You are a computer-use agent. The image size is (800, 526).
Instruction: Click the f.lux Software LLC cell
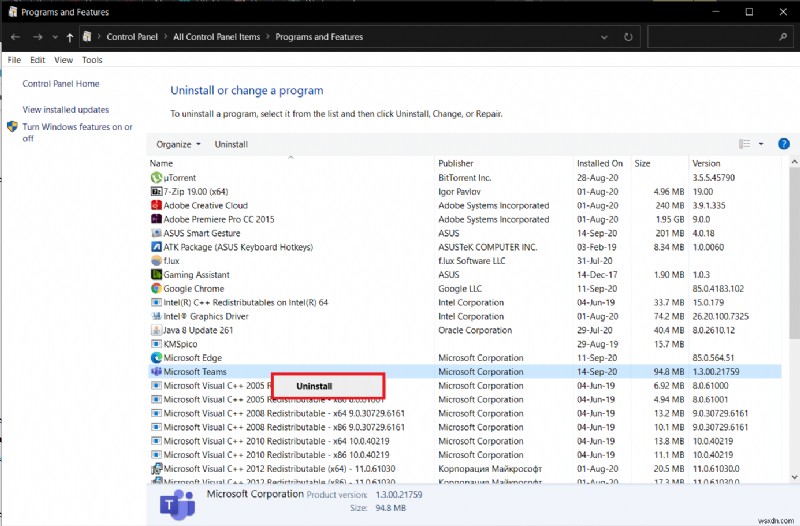[471, 261]
